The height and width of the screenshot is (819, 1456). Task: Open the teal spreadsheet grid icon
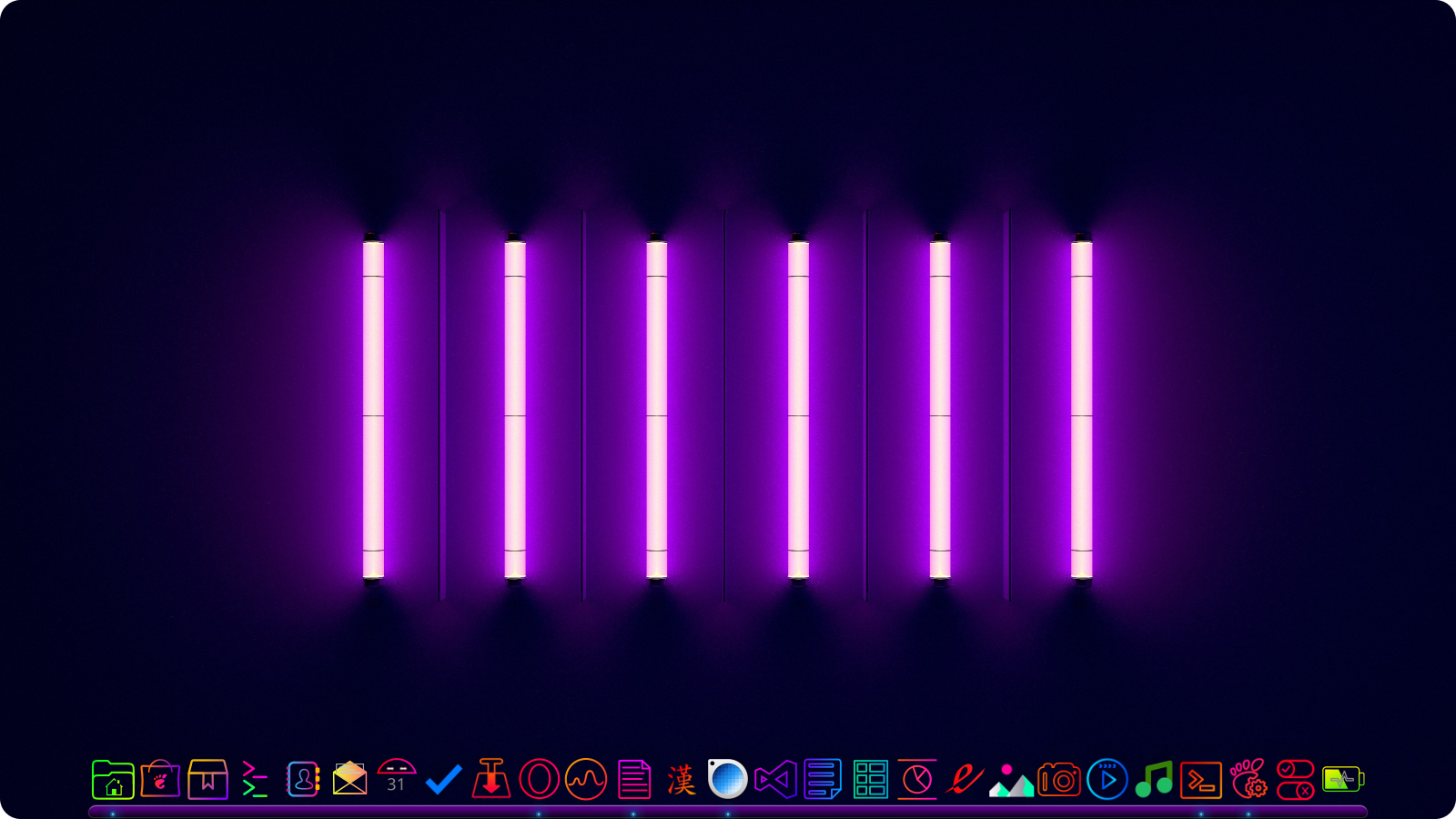[870, 780]
